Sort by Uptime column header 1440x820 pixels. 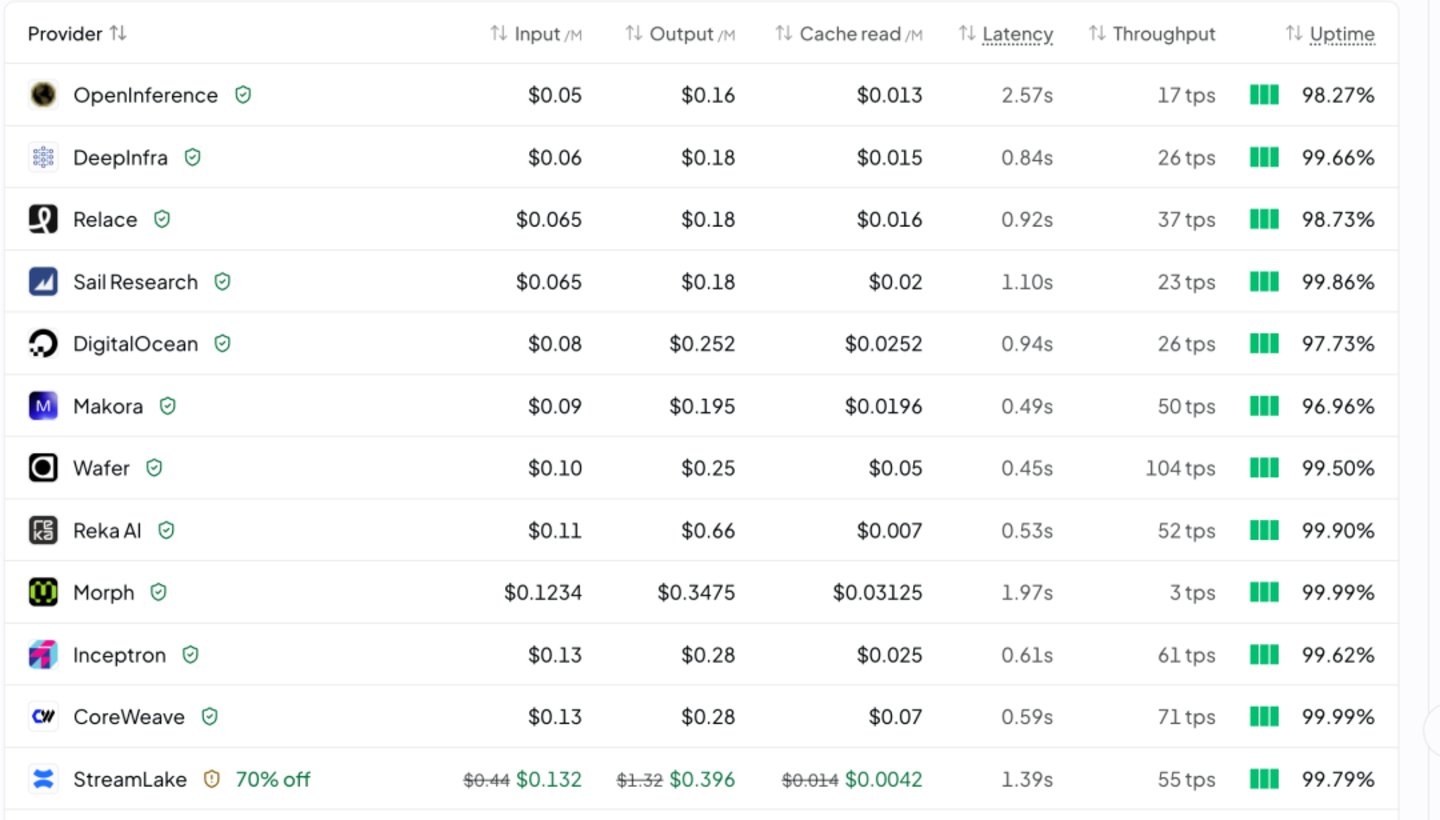(x=1330, y=34)
